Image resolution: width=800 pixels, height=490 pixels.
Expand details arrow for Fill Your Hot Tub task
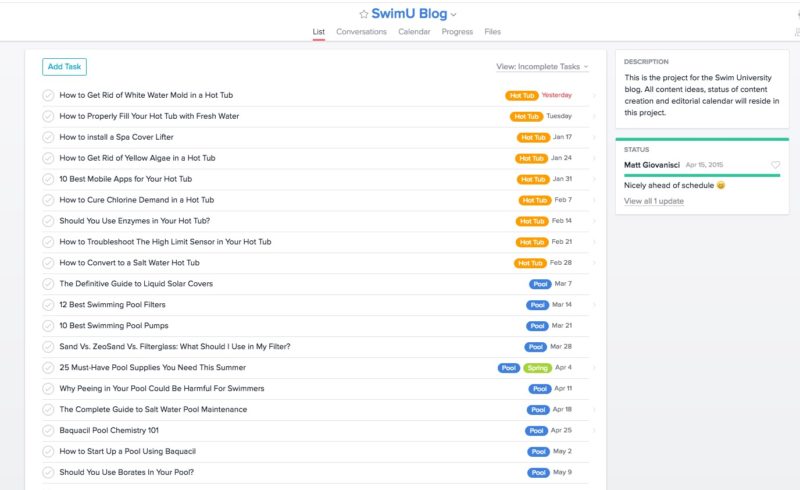(x=594, y=116)
